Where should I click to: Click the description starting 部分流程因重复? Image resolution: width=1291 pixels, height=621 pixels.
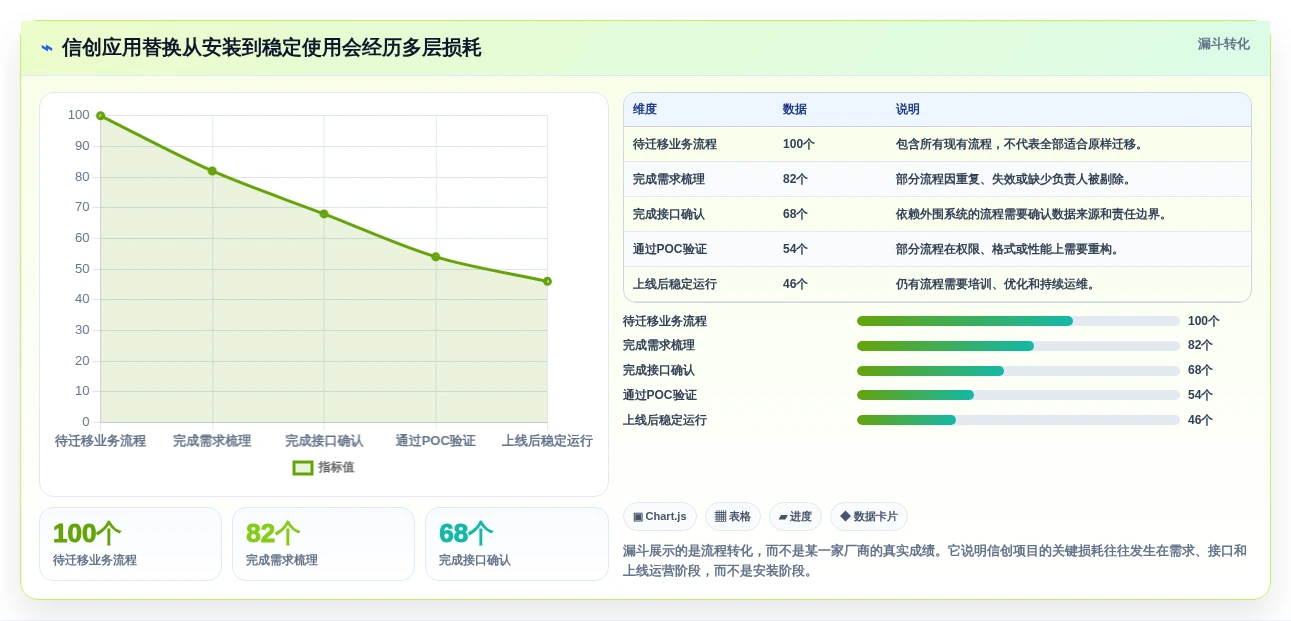point(1015,179)
